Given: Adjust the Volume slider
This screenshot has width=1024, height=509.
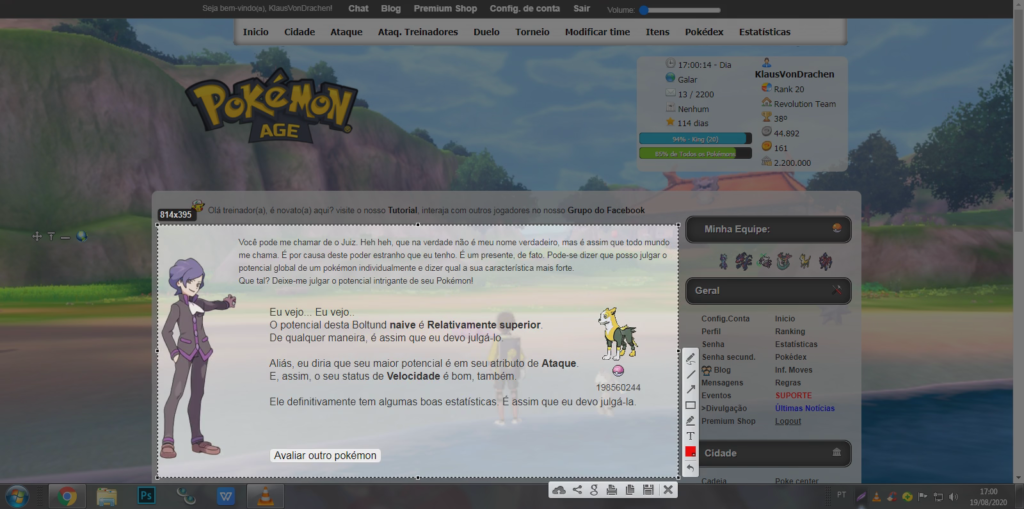Looking at the screenshot, I should coord(680,10).
